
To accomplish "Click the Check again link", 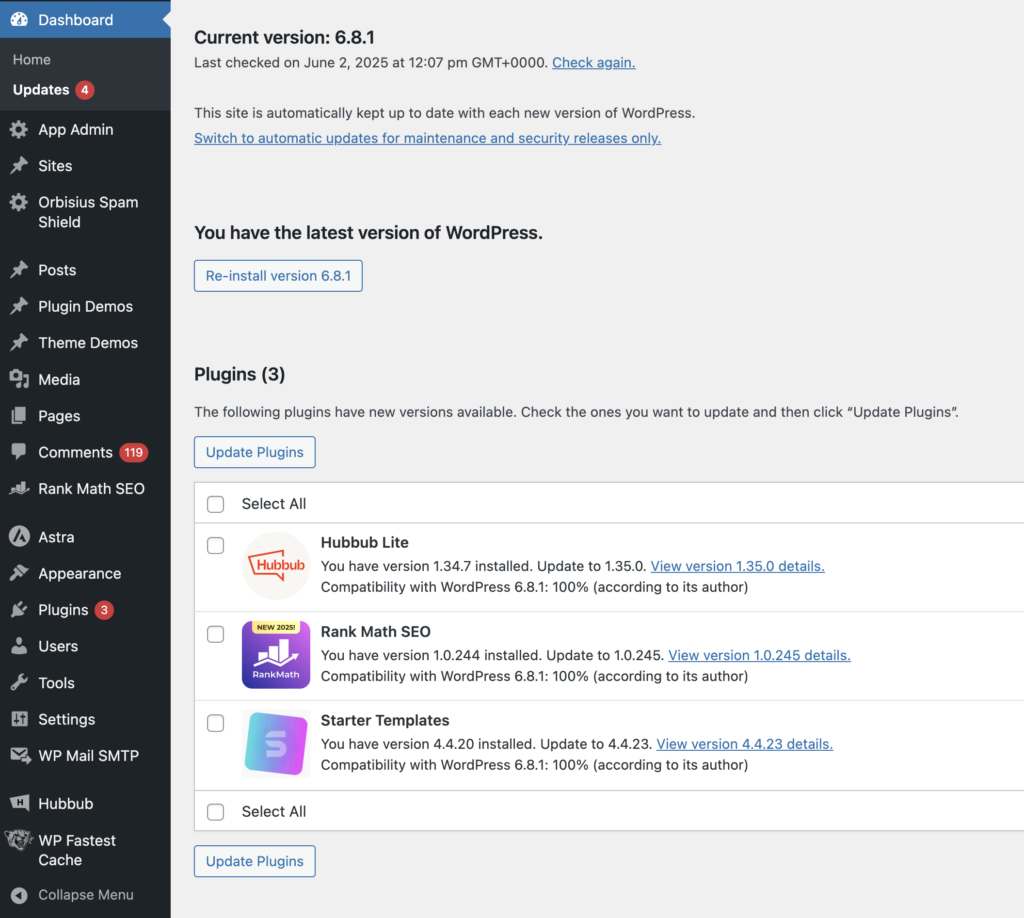I will [593, 62].
